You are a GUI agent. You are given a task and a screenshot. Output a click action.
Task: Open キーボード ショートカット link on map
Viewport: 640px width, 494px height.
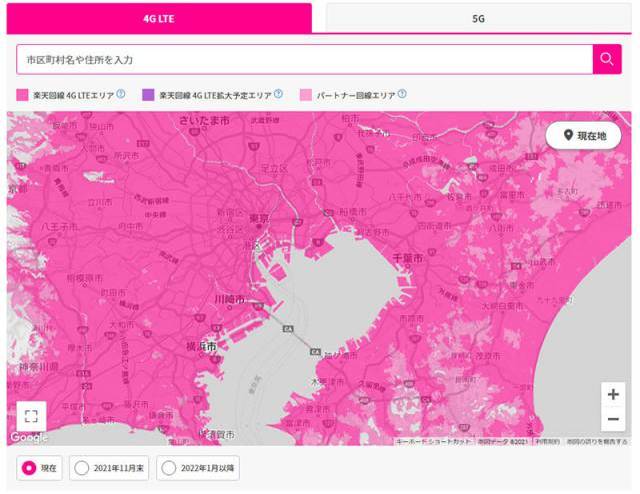tap(433, 442)
